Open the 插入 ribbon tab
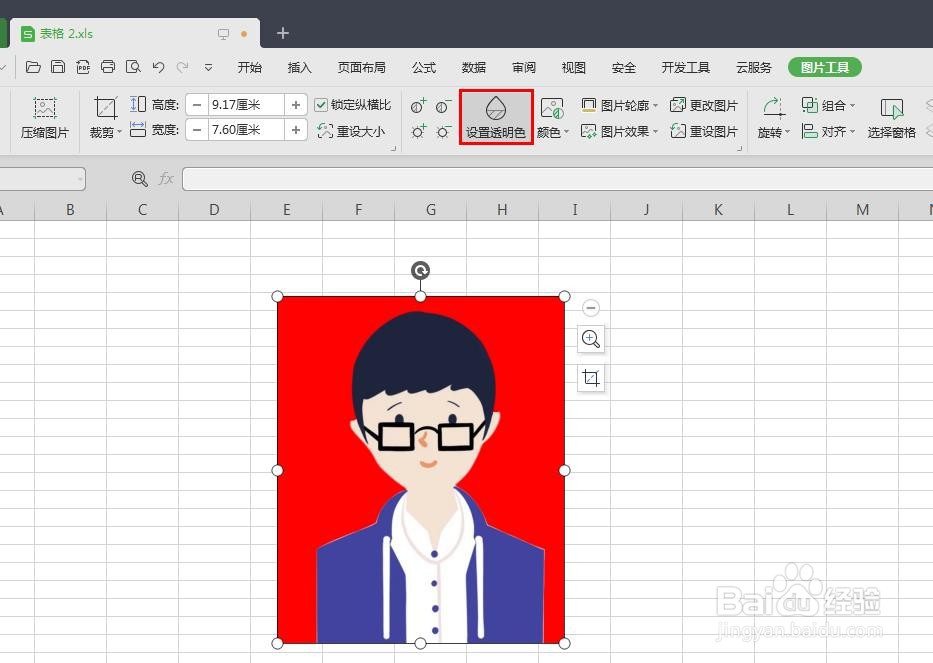The width and height of the screenshot is (933, 663). pos(299,68)
